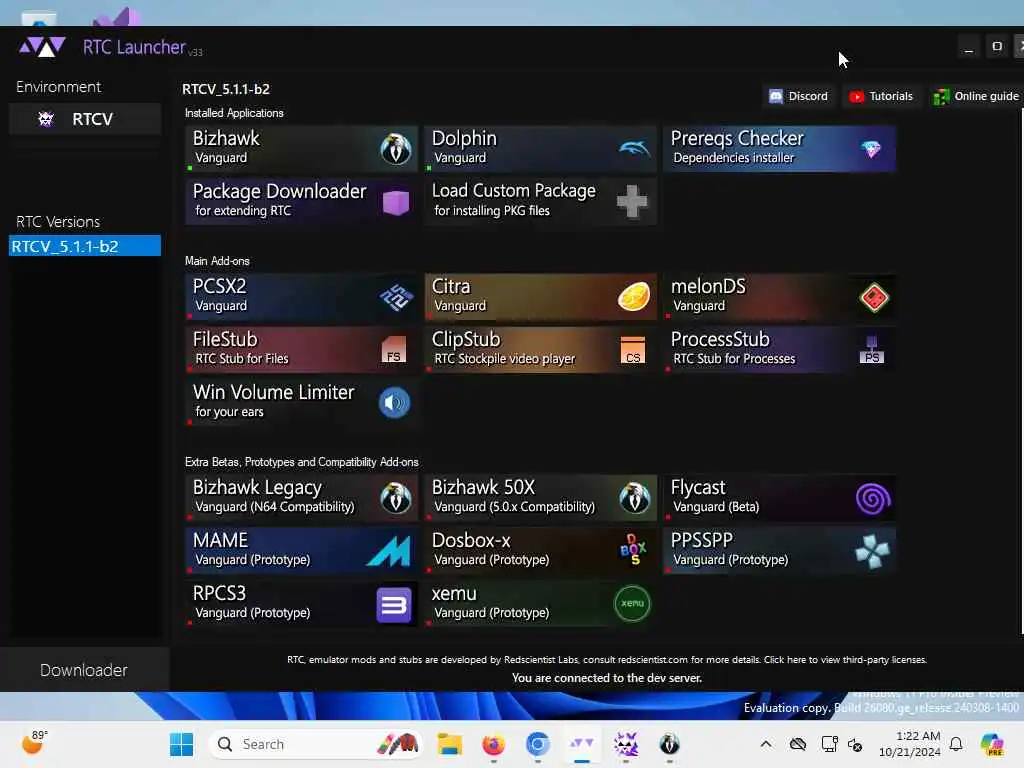
Task: Click the xemu green circle icon
Action: coord(632,603)
